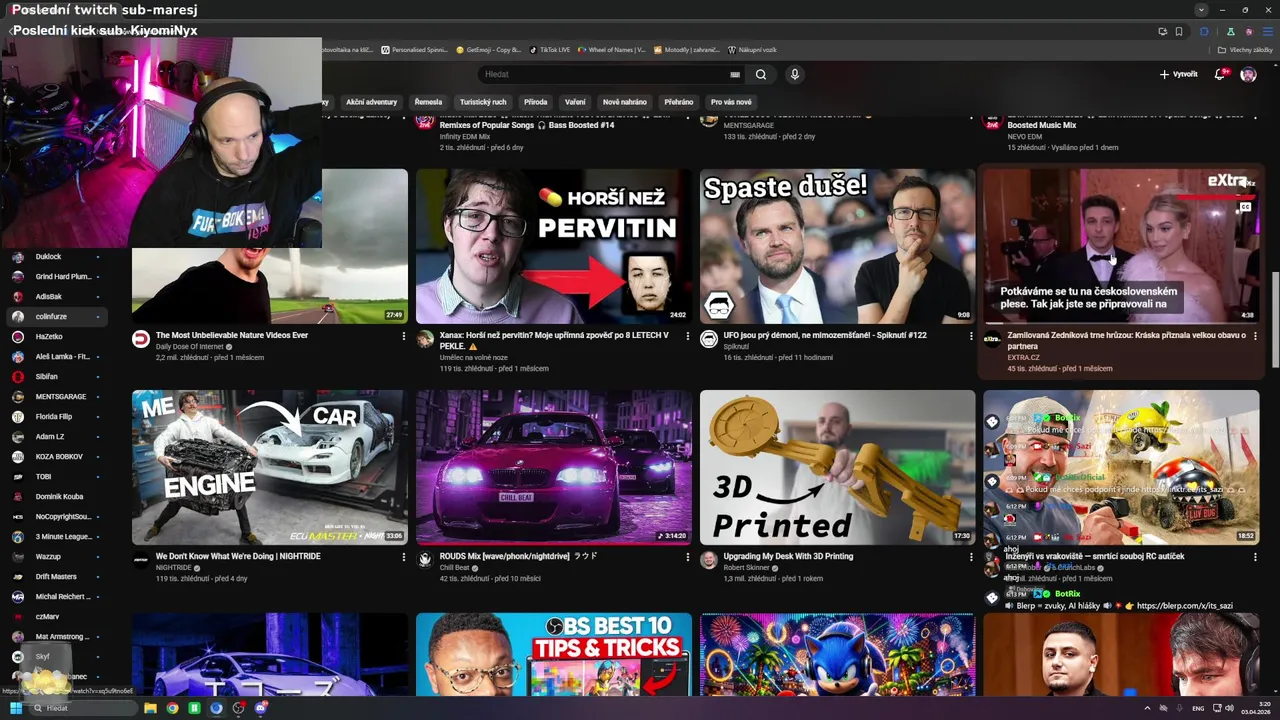Open options menu for Inženýři vs vrakoviště video
This screenshot has height=720, width=1280.
pos(1255,557)
